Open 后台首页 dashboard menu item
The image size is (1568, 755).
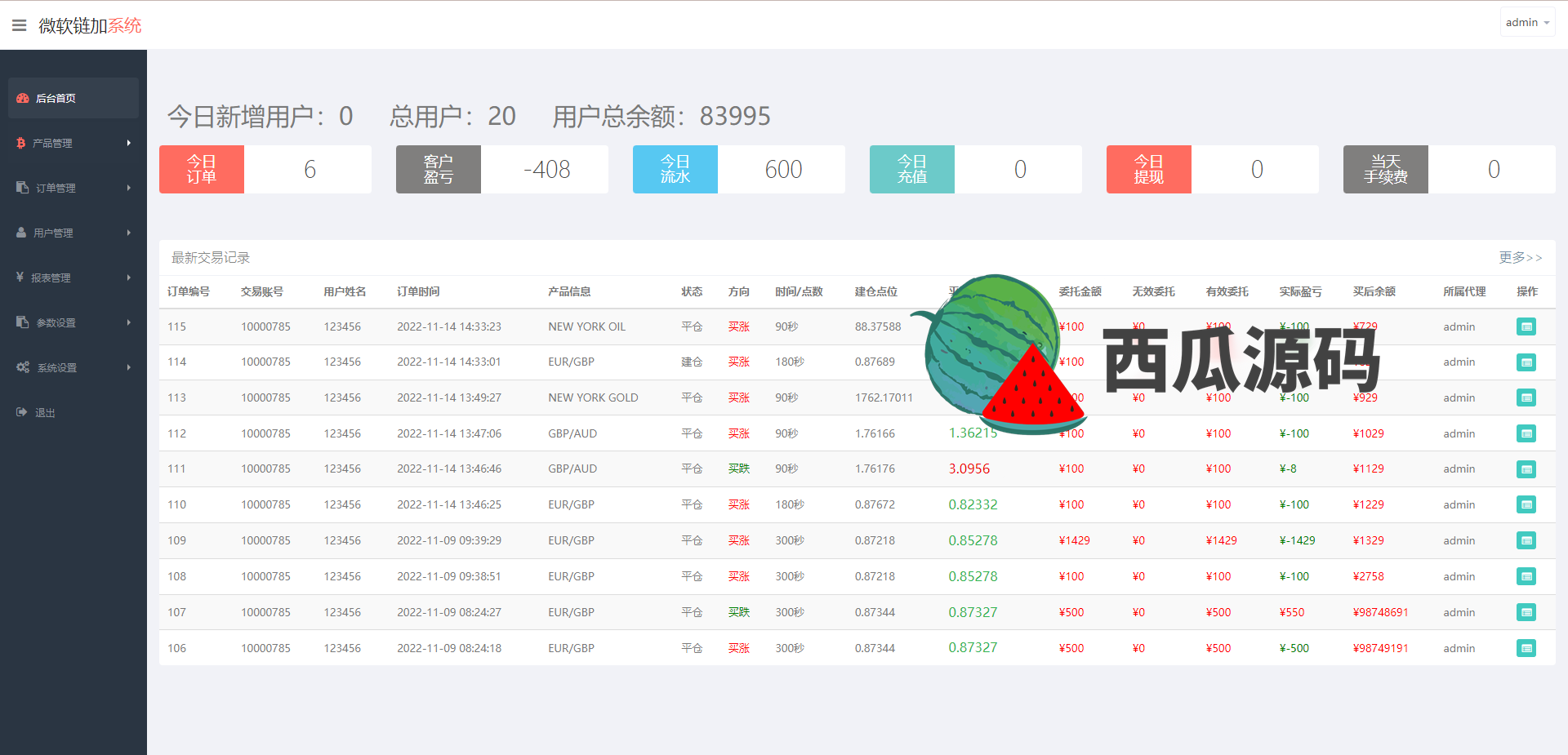point(73,98)
